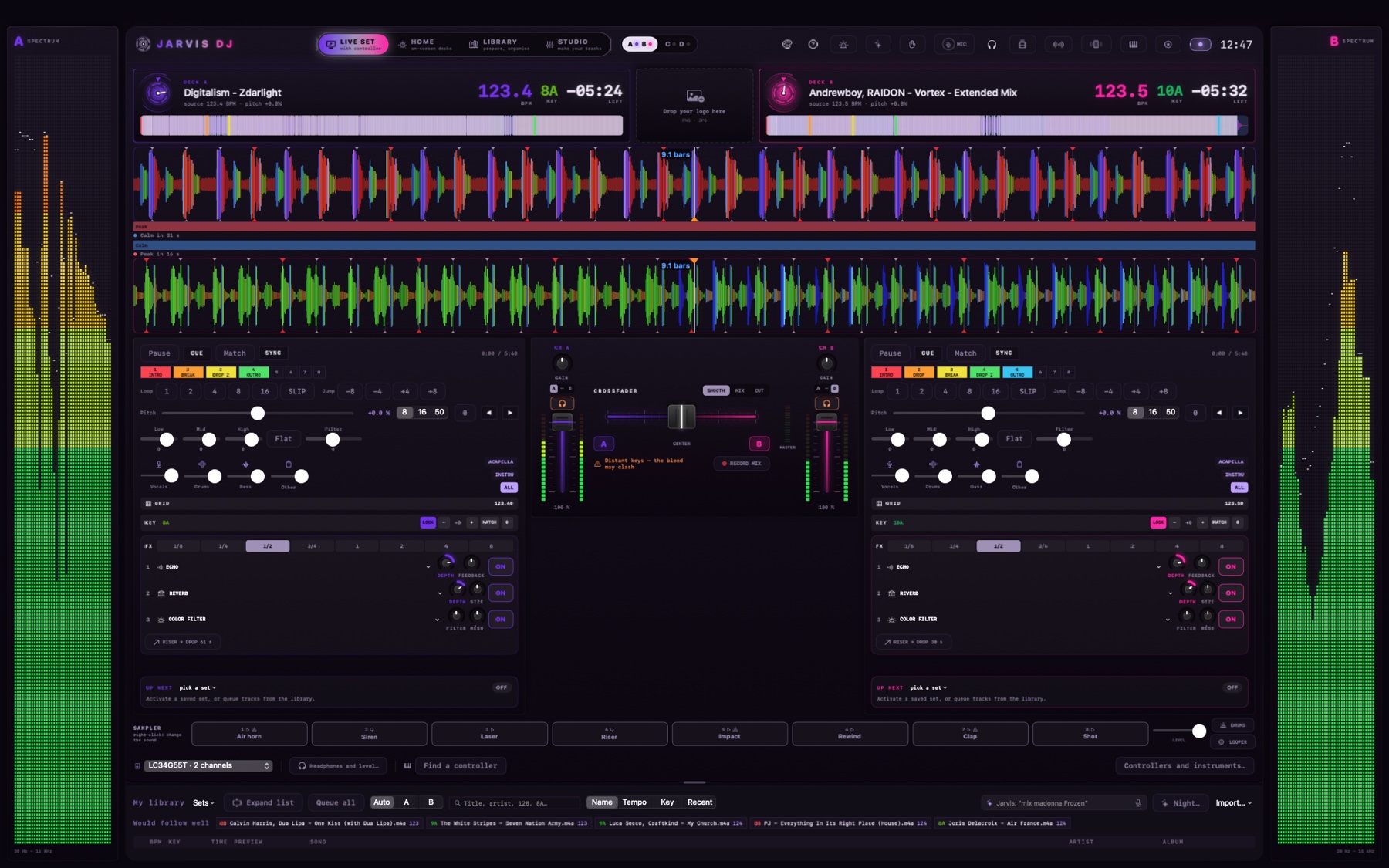Expand deck A Reverb effect dropdown chevron
The height and width of the screenshot is (868, 1389).
(x=440, y=593)
